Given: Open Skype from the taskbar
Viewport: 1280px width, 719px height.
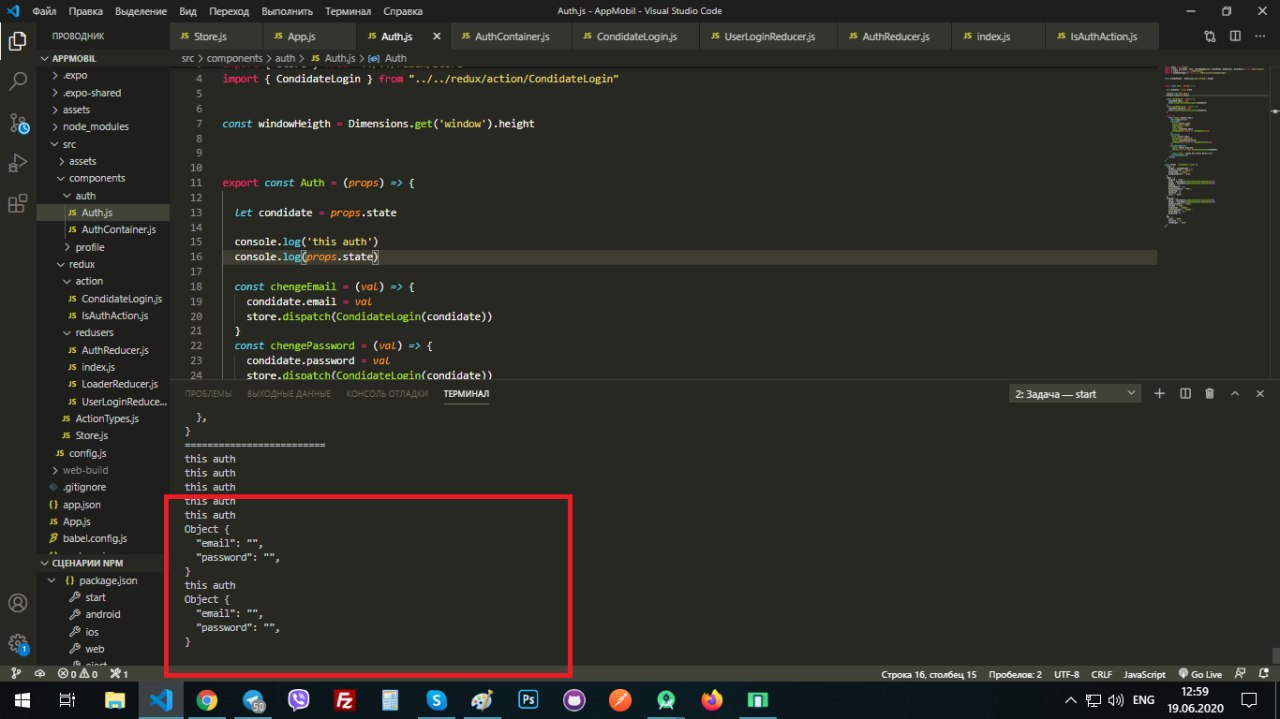Looking at the screenshot, I should tap(437, 700).
